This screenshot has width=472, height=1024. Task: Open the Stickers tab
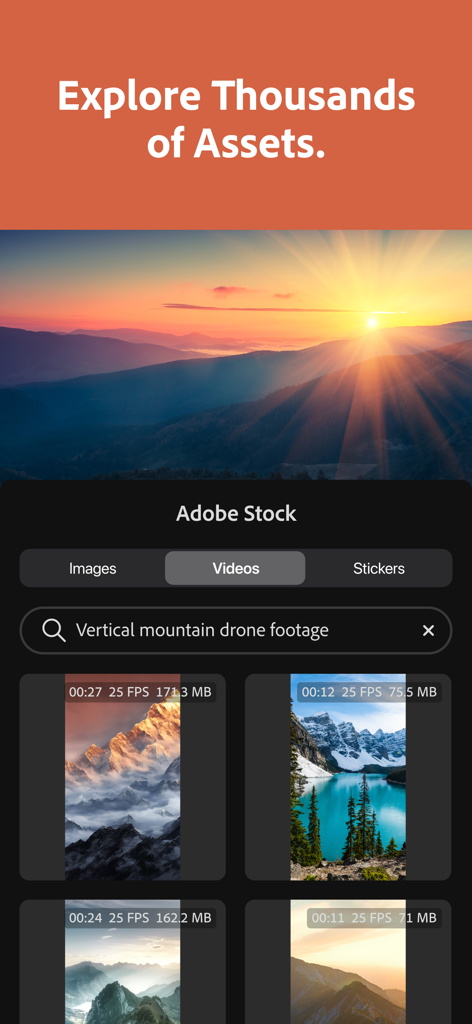tap(379, 568)
